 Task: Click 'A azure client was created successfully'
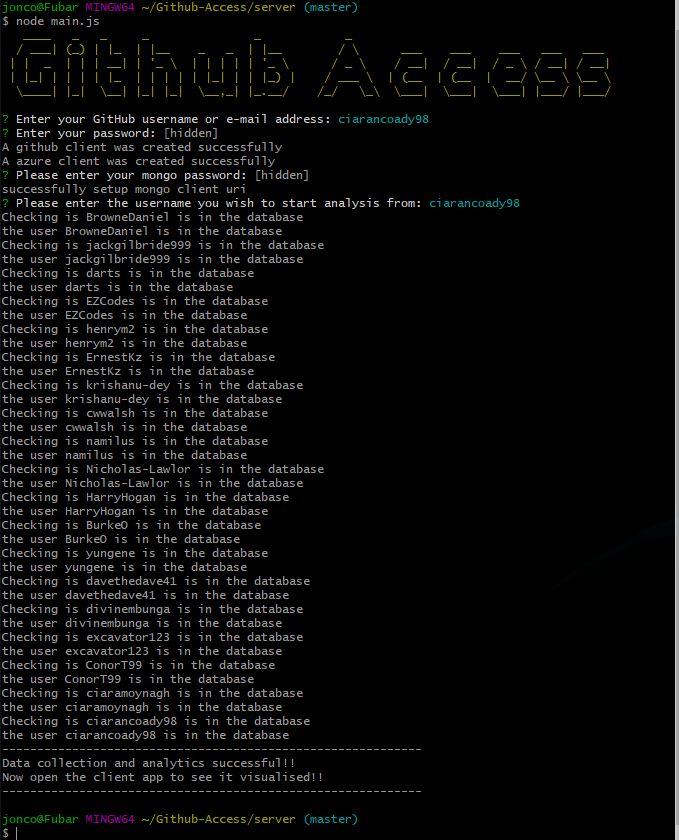[x=139, y=161]
